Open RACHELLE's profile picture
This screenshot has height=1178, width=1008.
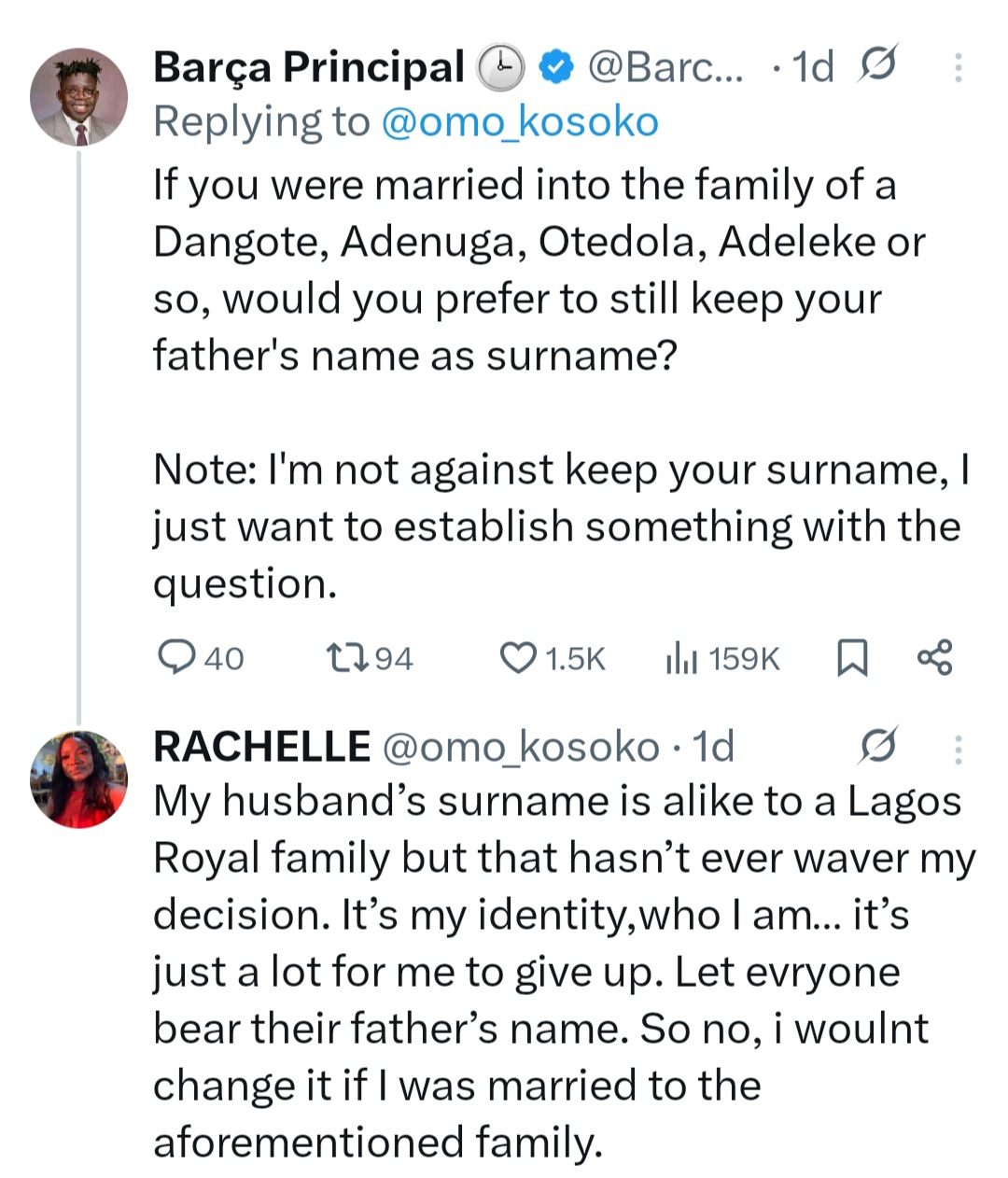pos(78,779)
